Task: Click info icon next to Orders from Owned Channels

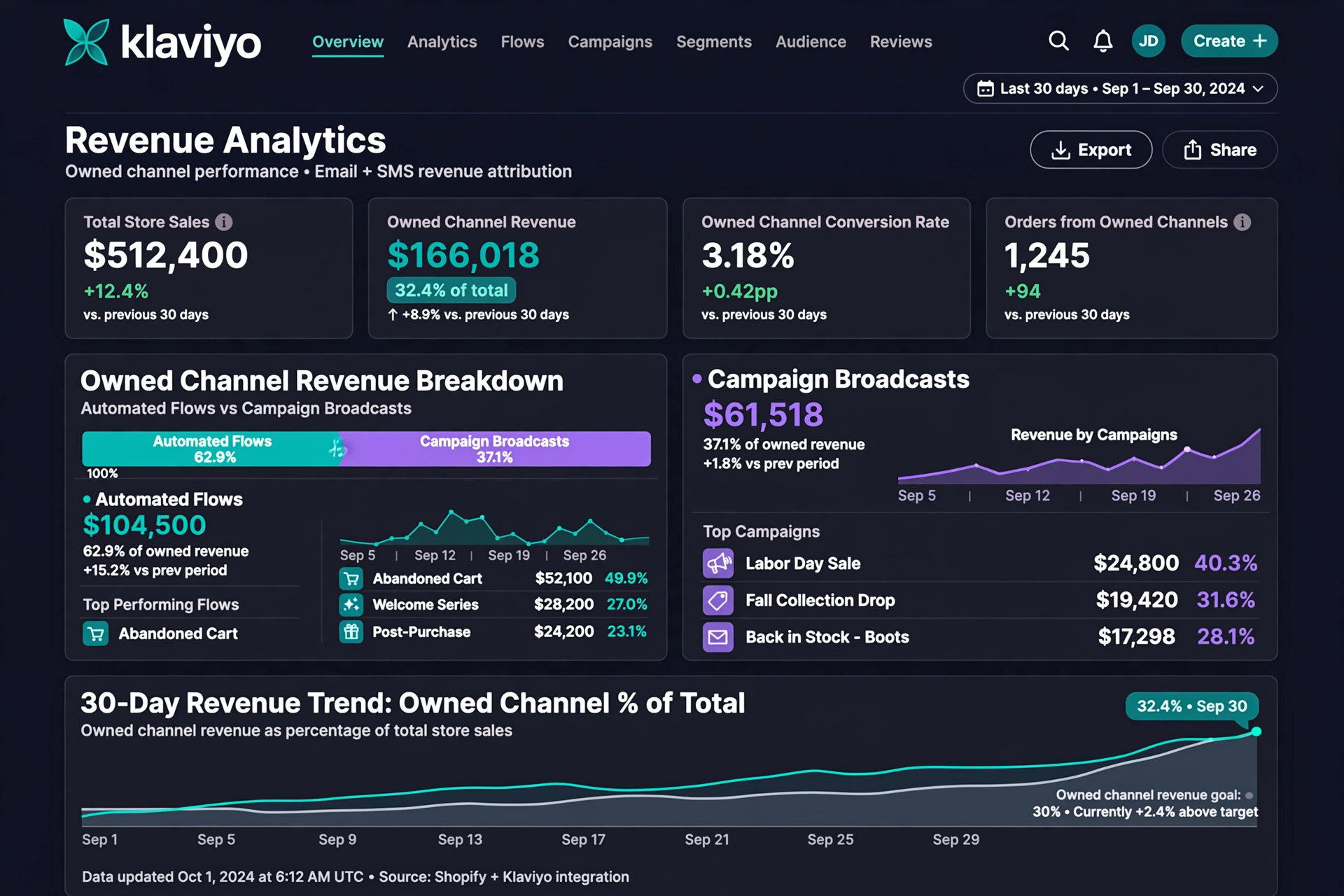Action: pyautogui.click(x=1242, y=222)
